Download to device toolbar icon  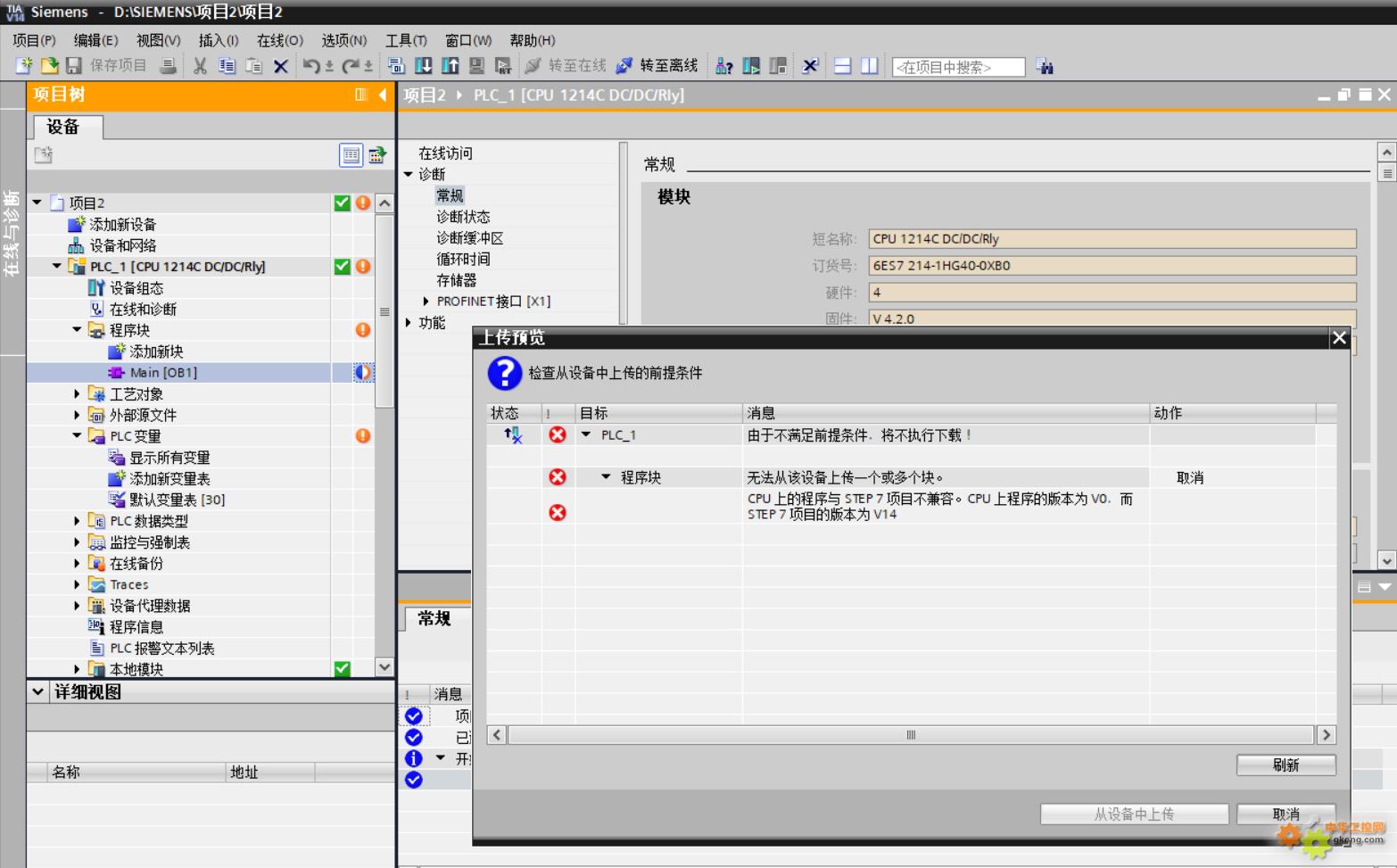[424, 66]
